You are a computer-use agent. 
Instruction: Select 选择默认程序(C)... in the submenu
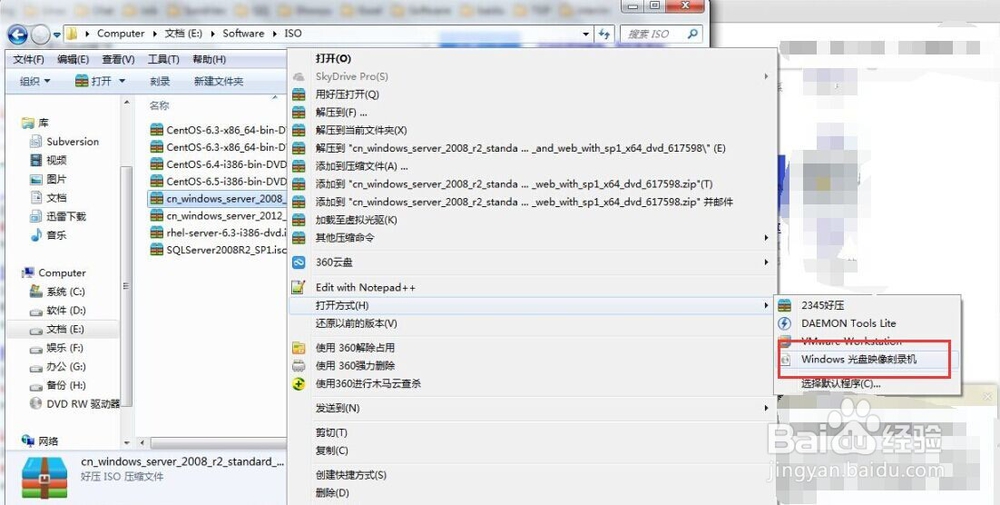(x=841, y=384)
